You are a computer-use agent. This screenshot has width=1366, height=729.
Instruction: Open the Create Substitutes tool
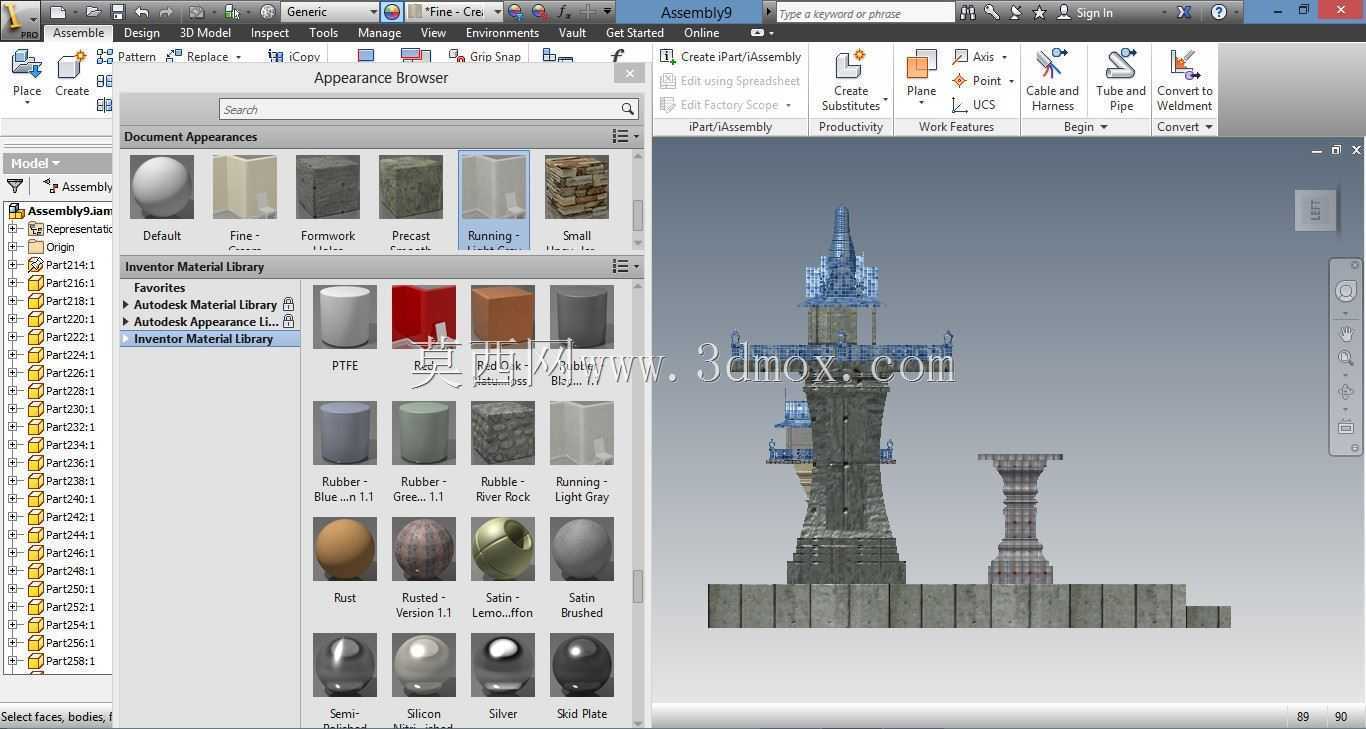[x=851, y=80]
